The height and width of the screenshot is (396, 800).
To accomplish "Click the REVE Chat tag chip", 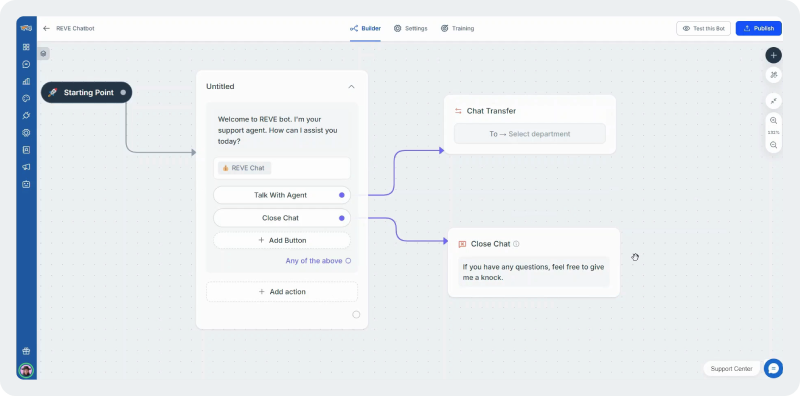I will (244, 168).
